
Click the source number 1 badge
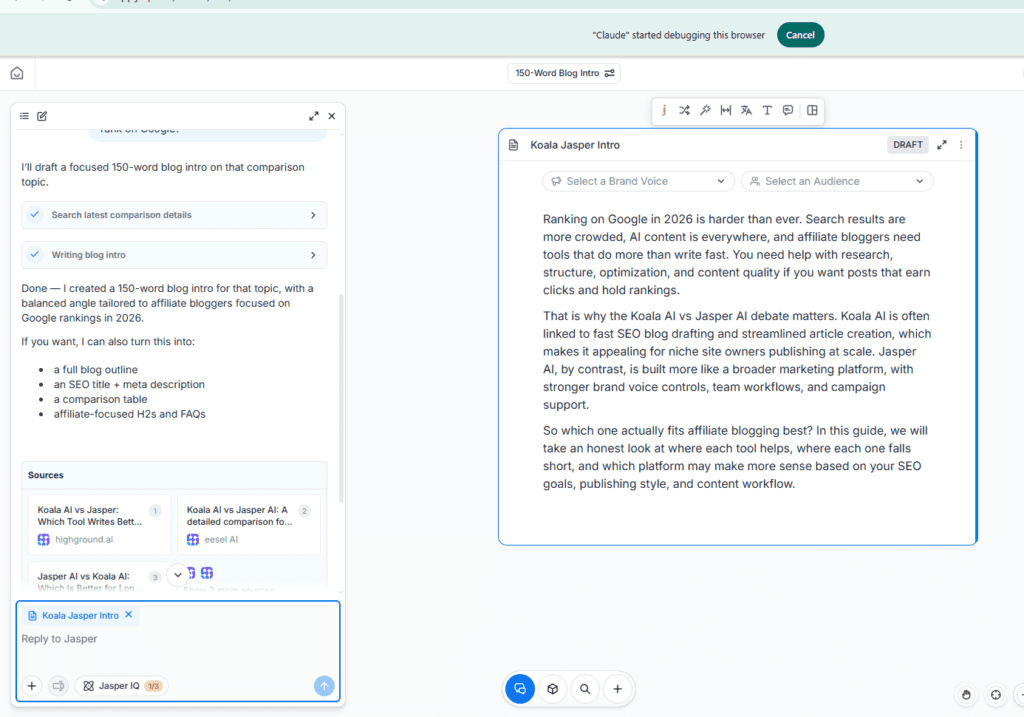(x=155, y=511)
